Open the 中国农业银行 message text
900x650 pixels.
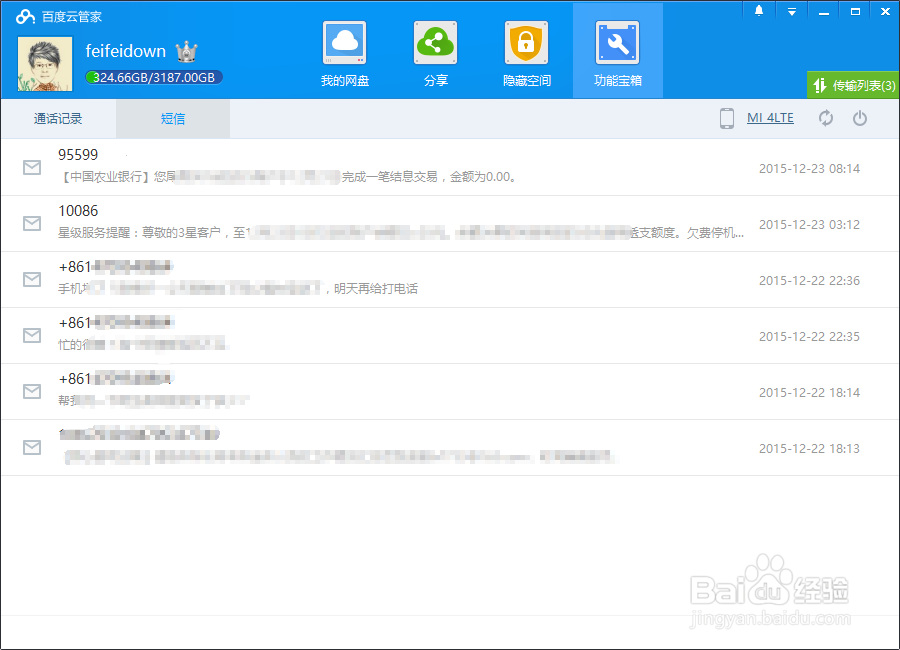290,177
